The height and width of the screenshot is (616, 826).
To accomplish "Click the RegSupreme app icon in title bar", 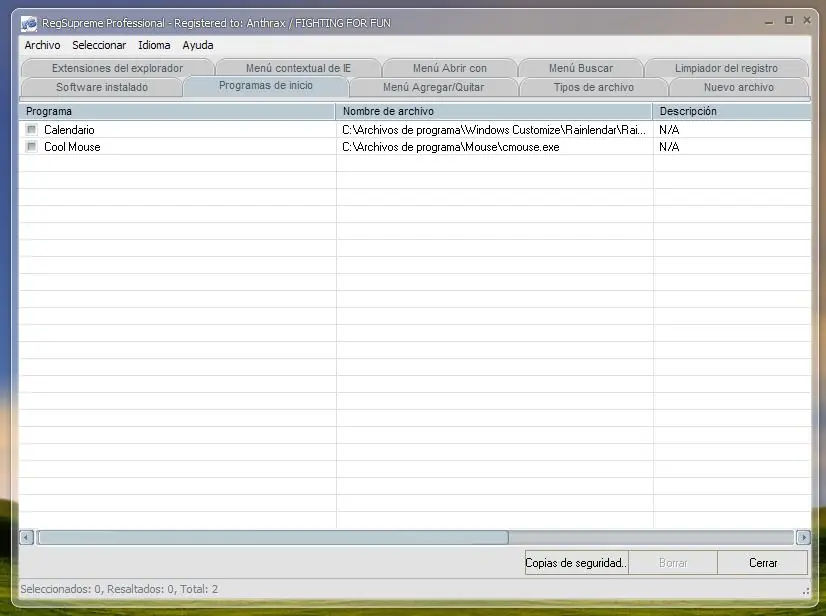I will pyautogui.click(x=29, y=23).
